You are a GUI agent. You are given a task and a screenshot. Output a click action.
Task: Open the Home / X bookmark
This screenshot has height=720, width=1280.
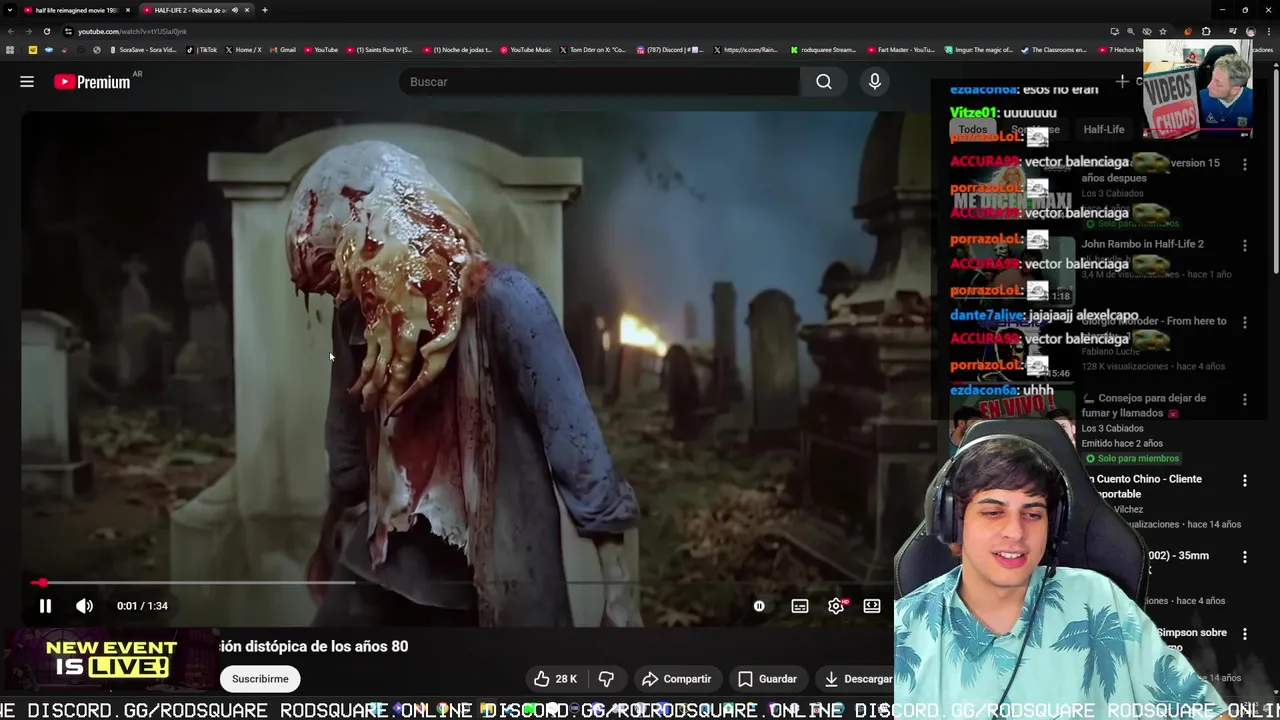coord(244,50)
